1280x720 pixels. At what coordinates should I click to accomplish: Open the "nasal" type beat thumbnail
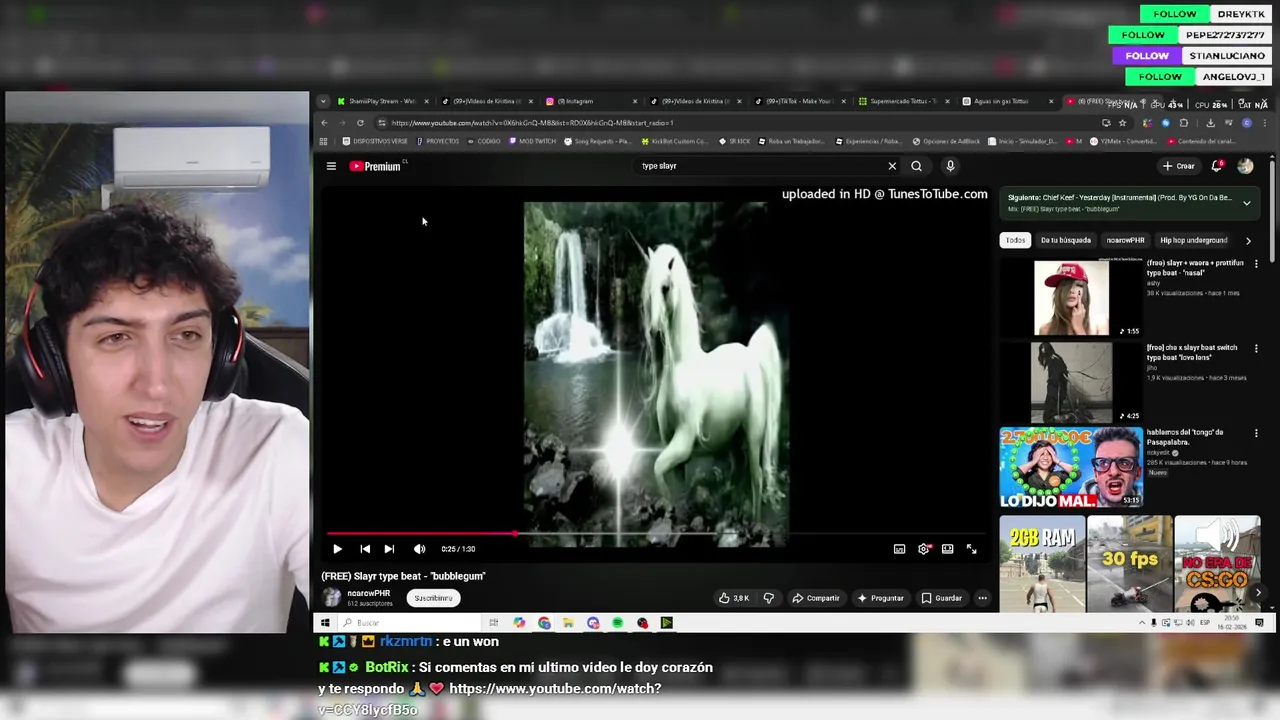click(1071, 298)
